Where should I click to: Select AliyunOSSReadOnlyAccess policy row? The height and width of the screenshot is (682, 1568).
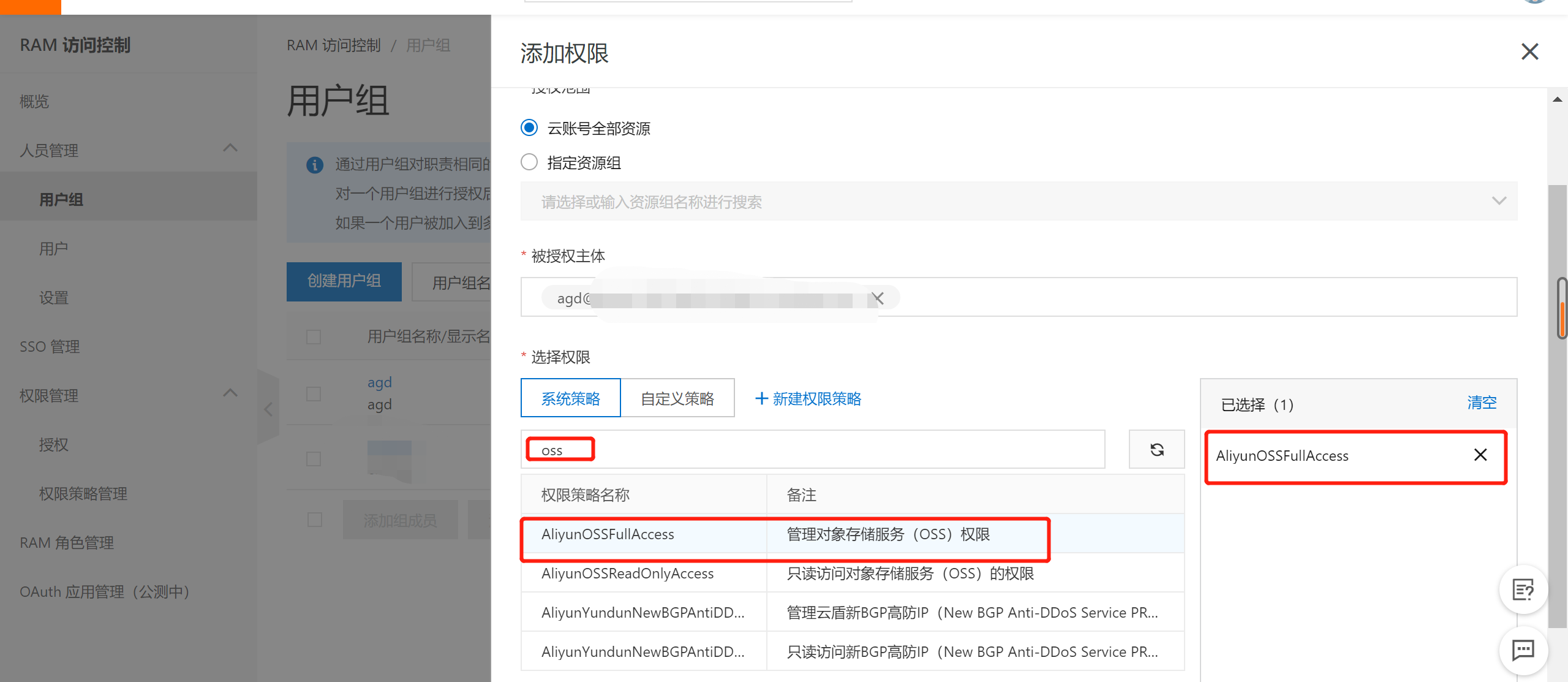point(627,573)
